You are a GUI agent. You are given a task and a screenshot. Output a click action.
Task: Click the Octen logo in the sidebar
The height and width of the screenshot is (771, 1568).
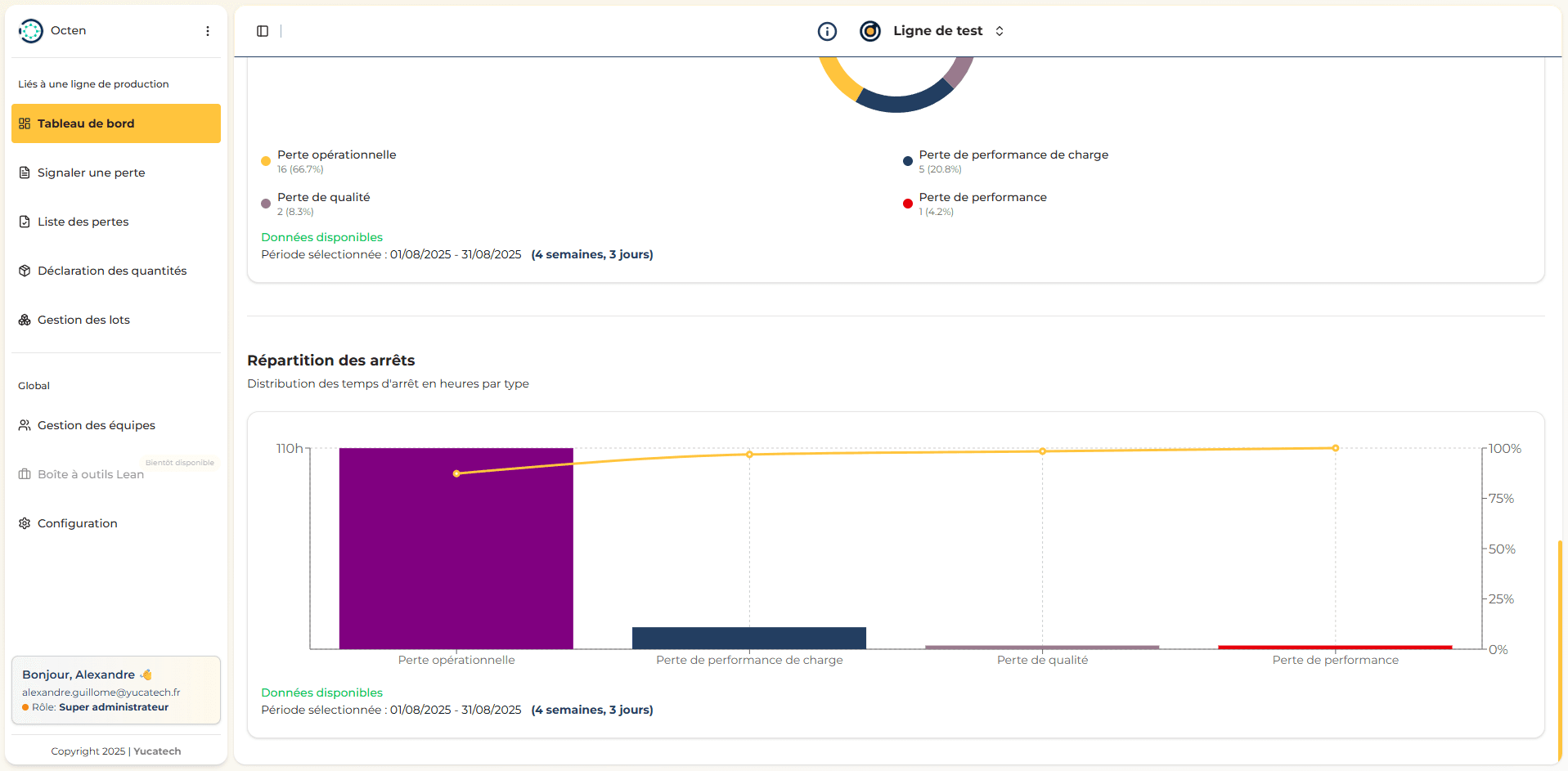(31, 30)
